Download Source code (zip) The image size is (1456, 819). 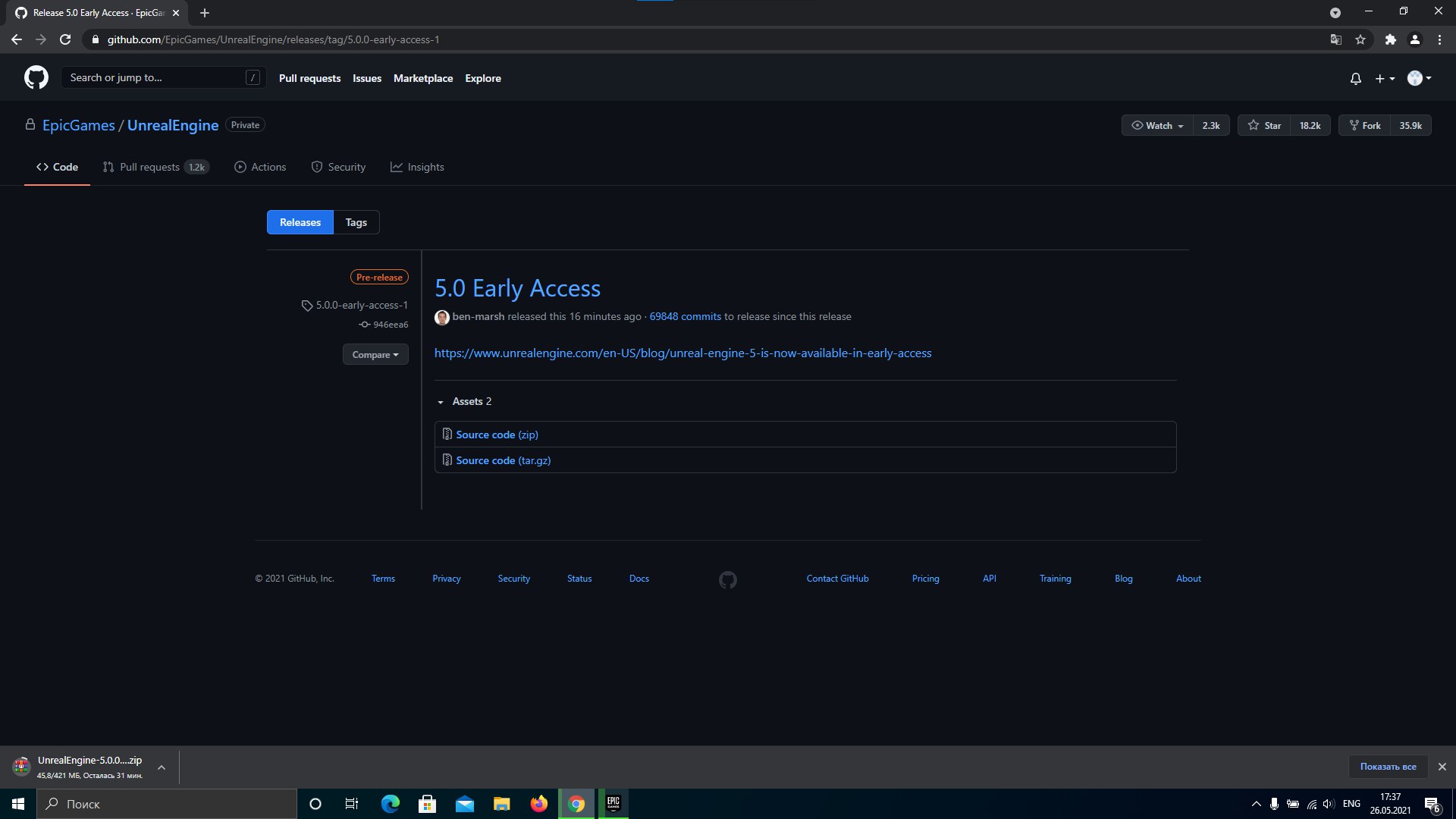(497, 435)
